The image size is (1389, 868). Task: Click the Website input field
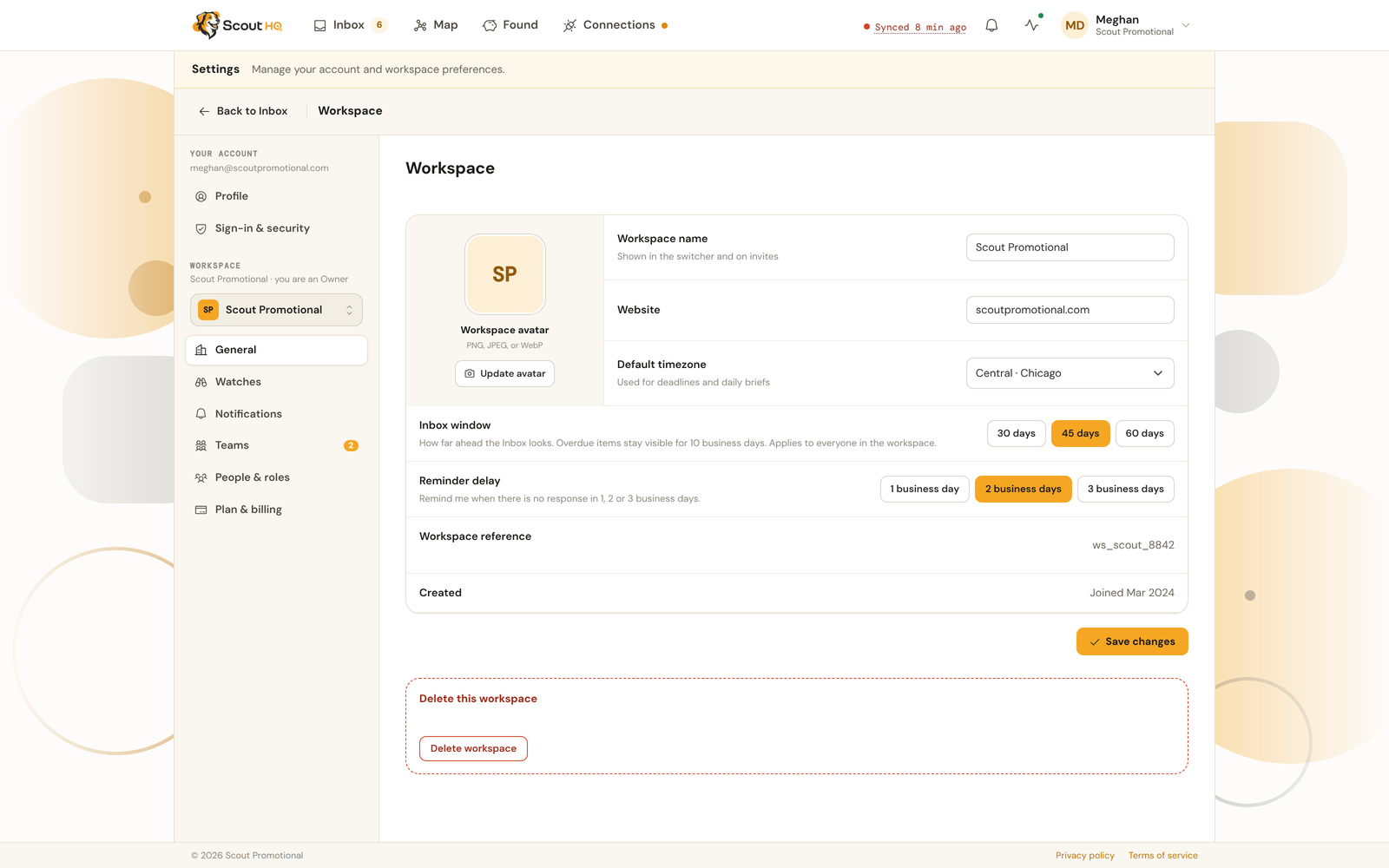coord(1070,310)
